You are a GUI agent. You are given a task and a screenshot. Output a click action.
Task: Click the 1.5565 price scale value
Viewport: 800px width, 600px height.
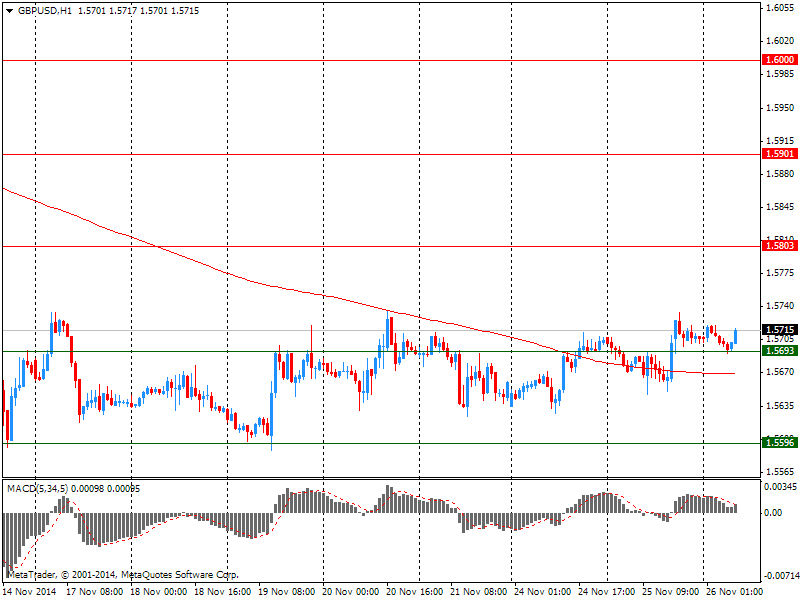[x=780, y=472]
